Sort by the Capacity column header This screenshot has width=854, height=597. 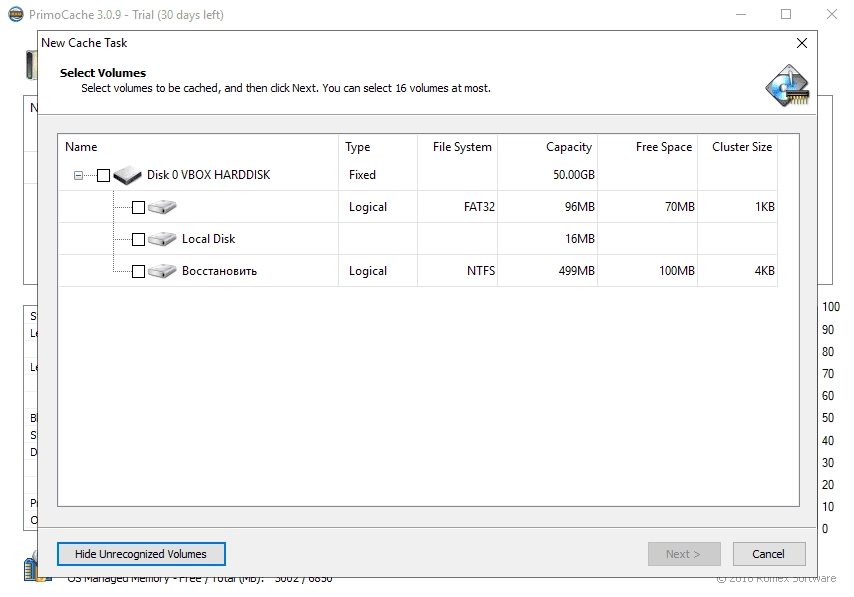[x=547, y=147]
